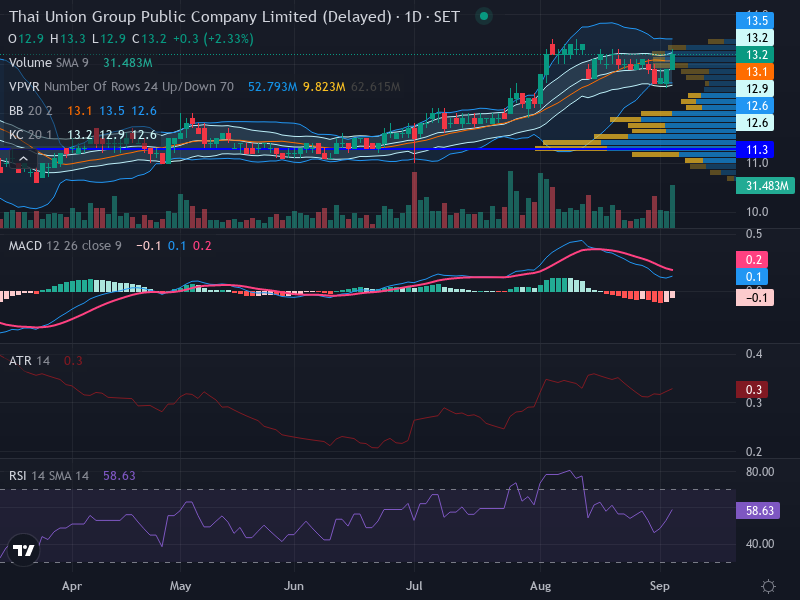Screen dimensions: 800x600
Task: Select the MACD 12 26 indicator title
Action: tap(65, 246)
